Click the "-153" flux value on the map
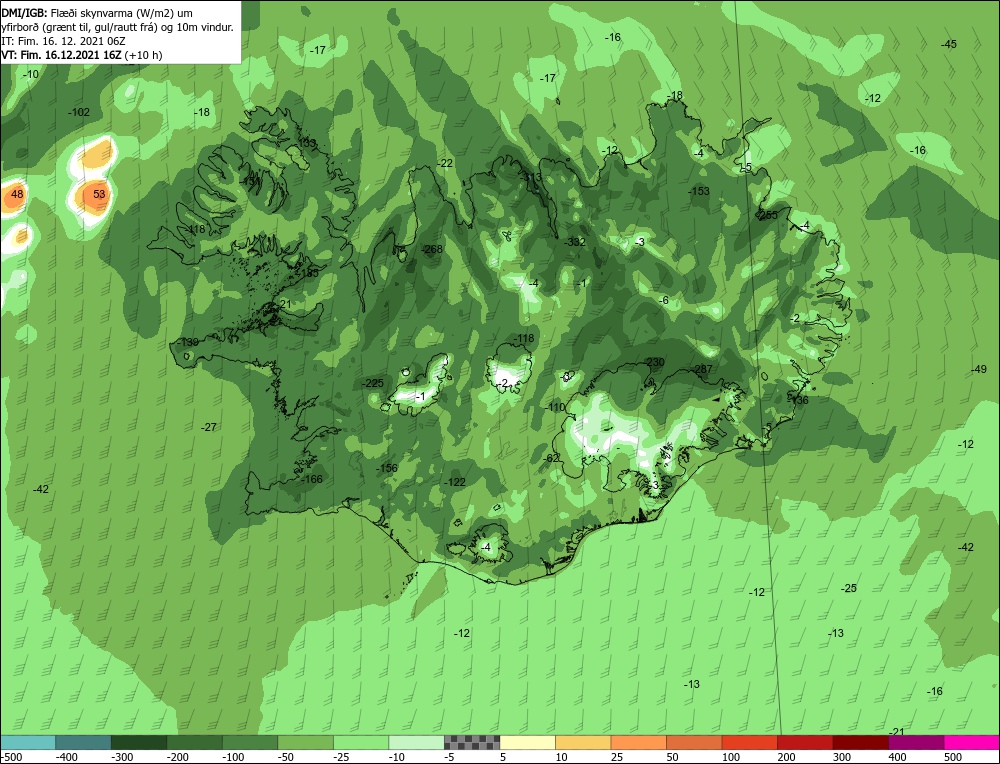 click(x=699, y=191)
